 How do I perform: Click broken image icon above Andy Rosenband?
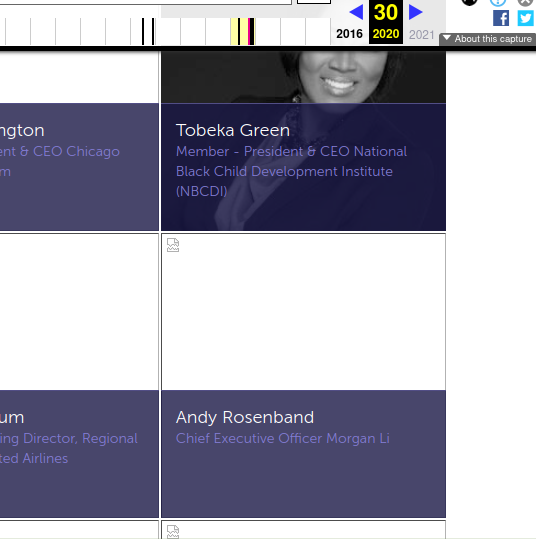pyautogui.click(x=173, y=245)
